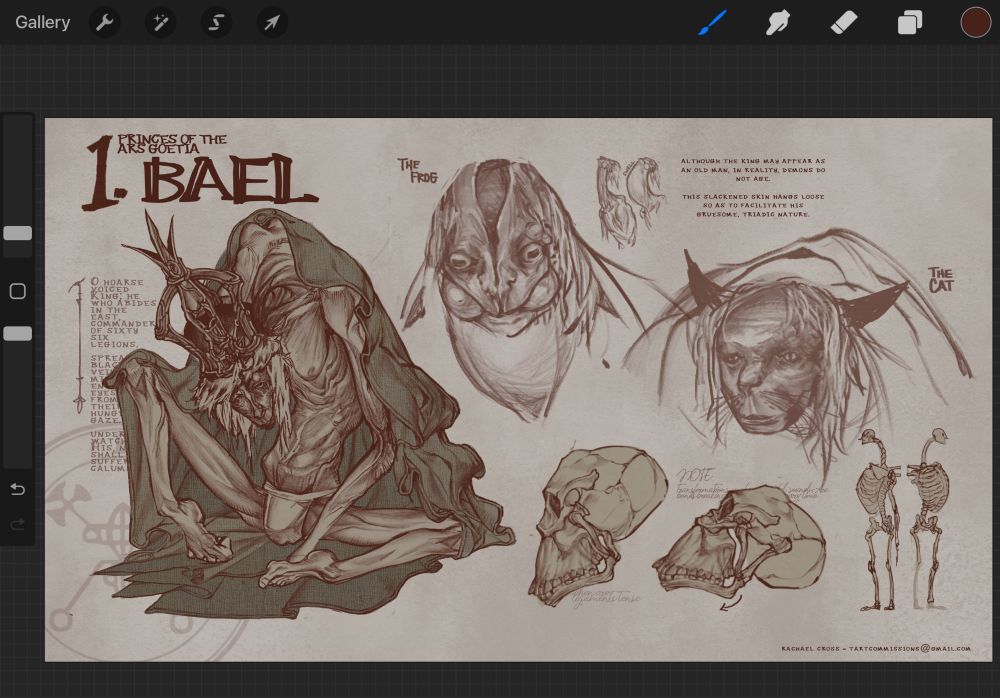Redo the last undone action
Image resolution: width=1000 pixels, height=698 pixels.
pos(18,524)
